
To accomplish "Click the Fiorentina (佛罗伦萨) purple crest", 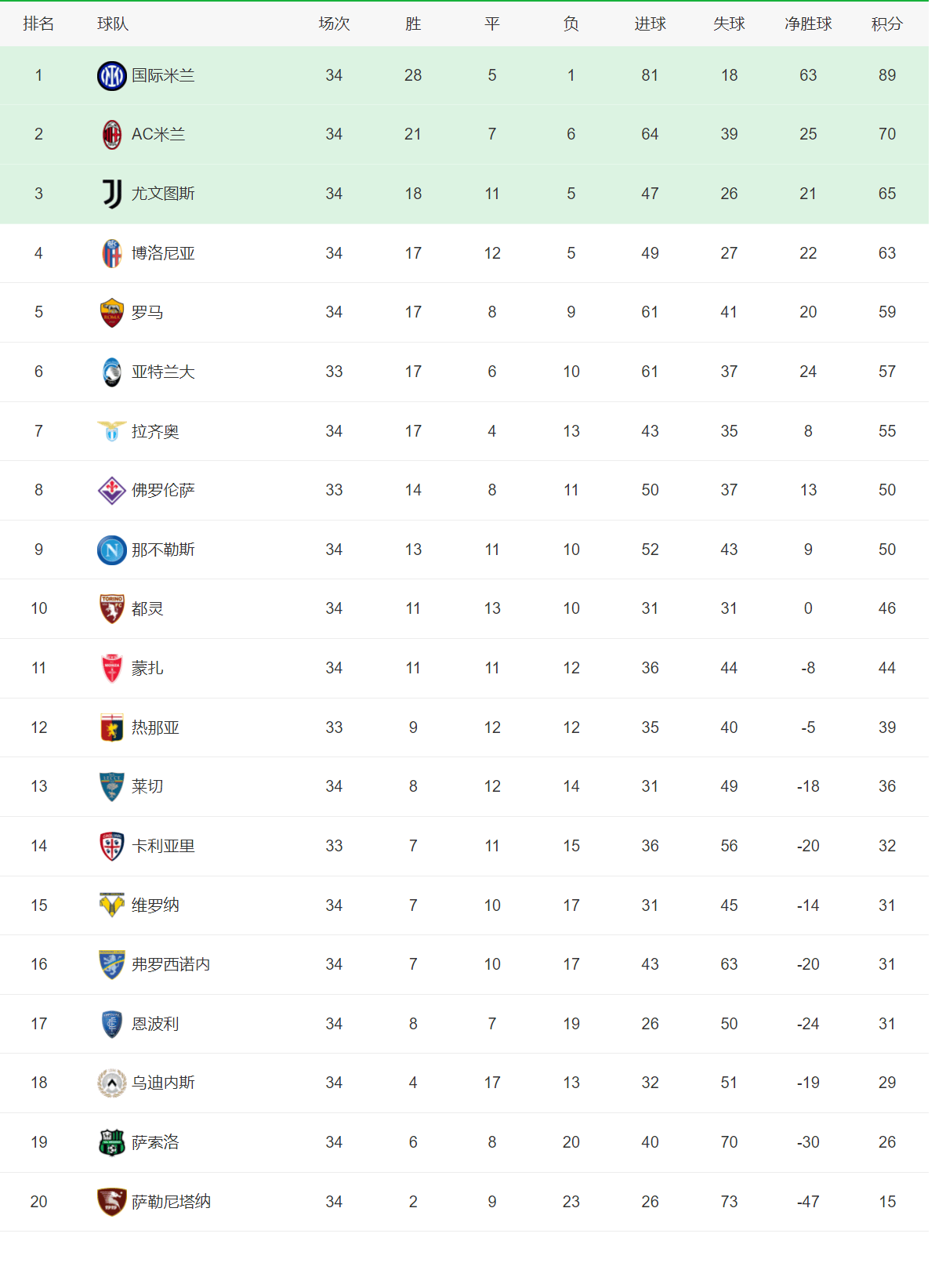I will [x=112, y=491].
